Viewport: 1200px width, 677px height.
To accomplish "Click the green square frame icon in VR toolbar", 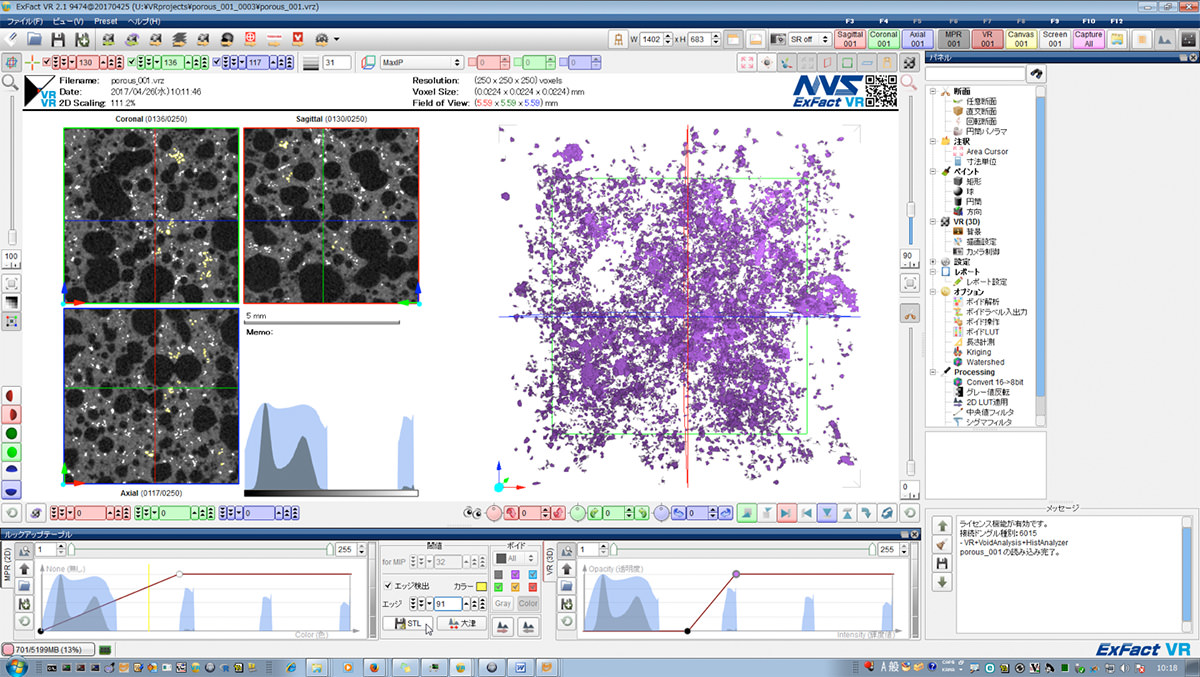I will tap(846, 63).
